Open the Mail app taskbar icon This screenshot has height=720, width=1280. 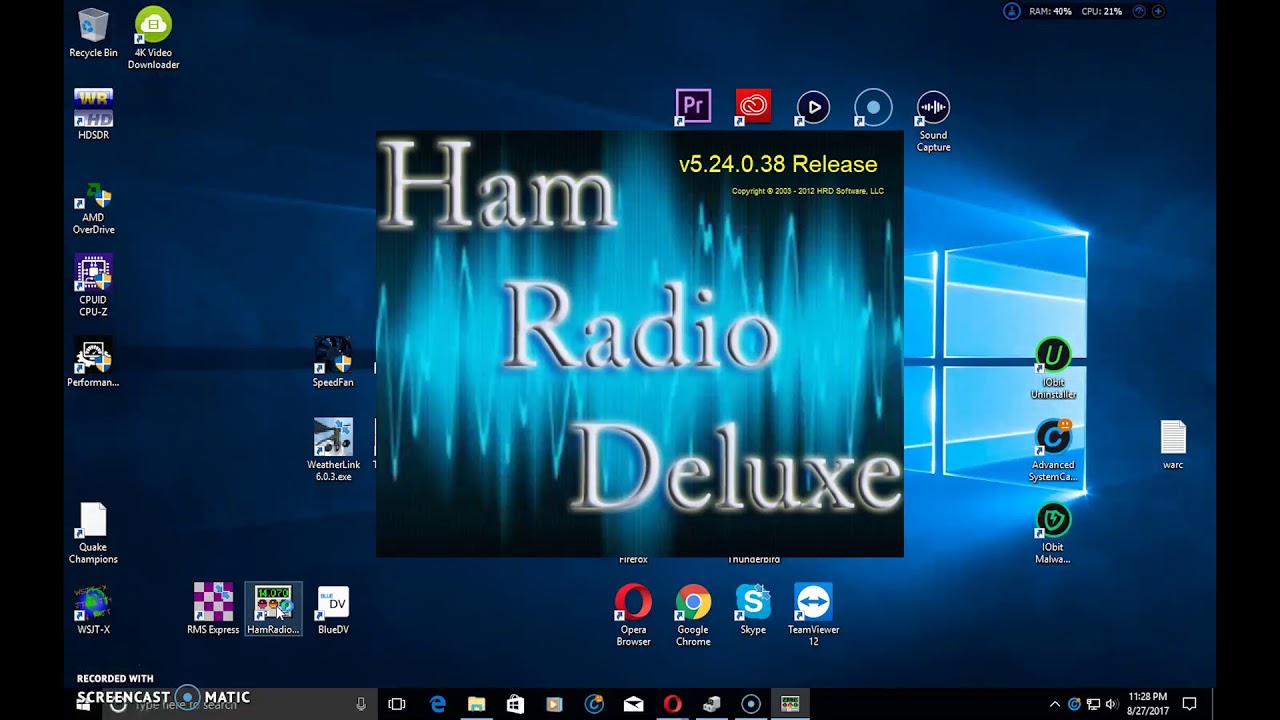(x=633, y=704)
